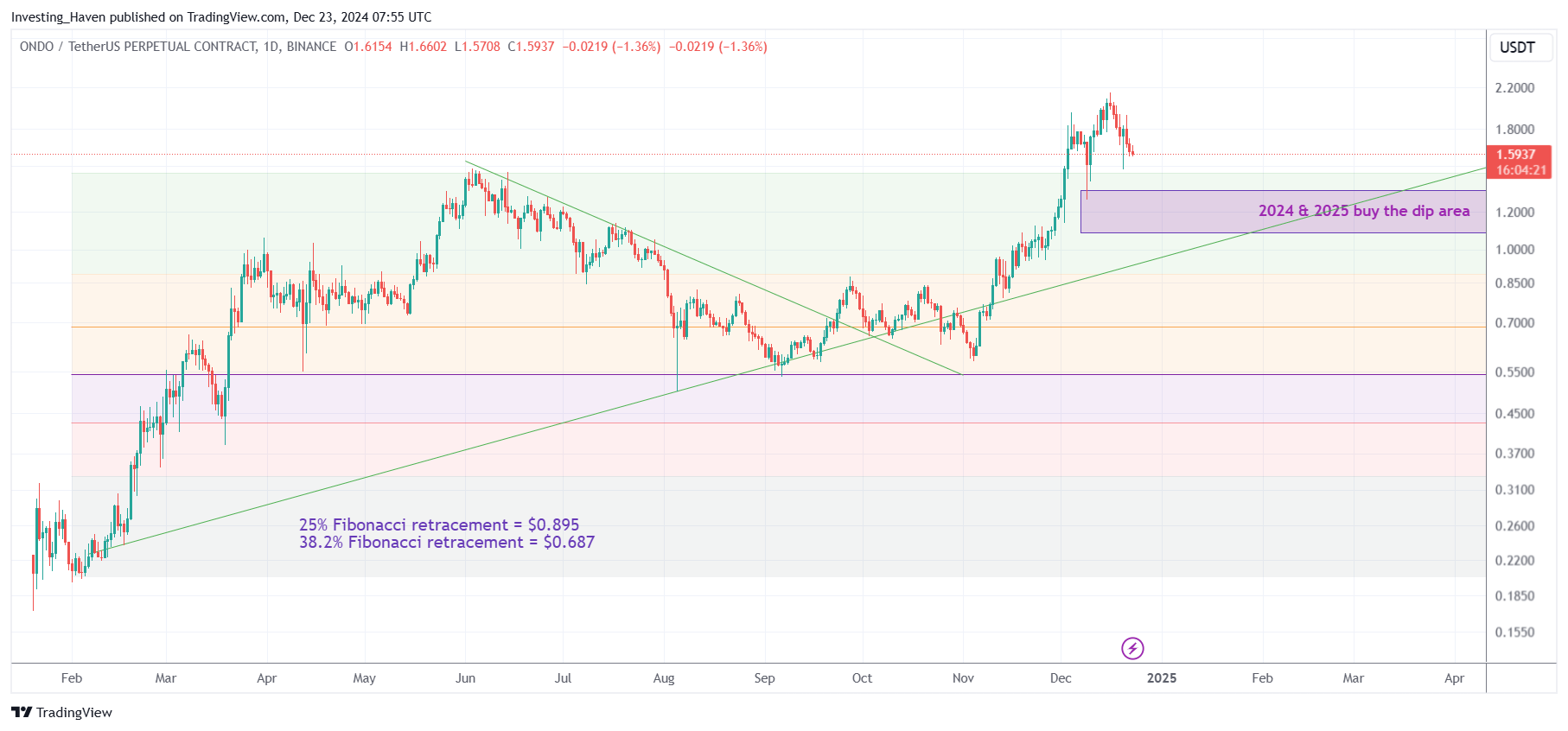1568x731 pixels.
Task: Click the 0.7000 price axis label
Action: (x=1515, y=323)
